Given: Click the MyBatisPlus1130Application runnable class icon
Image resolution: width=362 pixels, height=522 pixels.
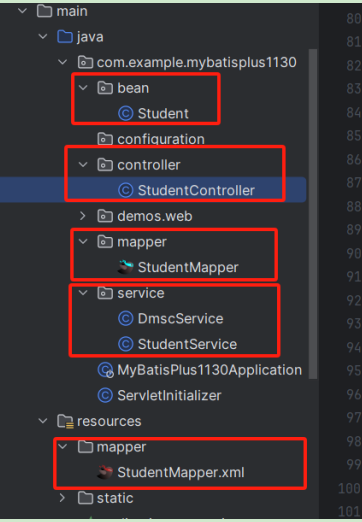Looking at the screenshot, I should click(x=106, y=370).
